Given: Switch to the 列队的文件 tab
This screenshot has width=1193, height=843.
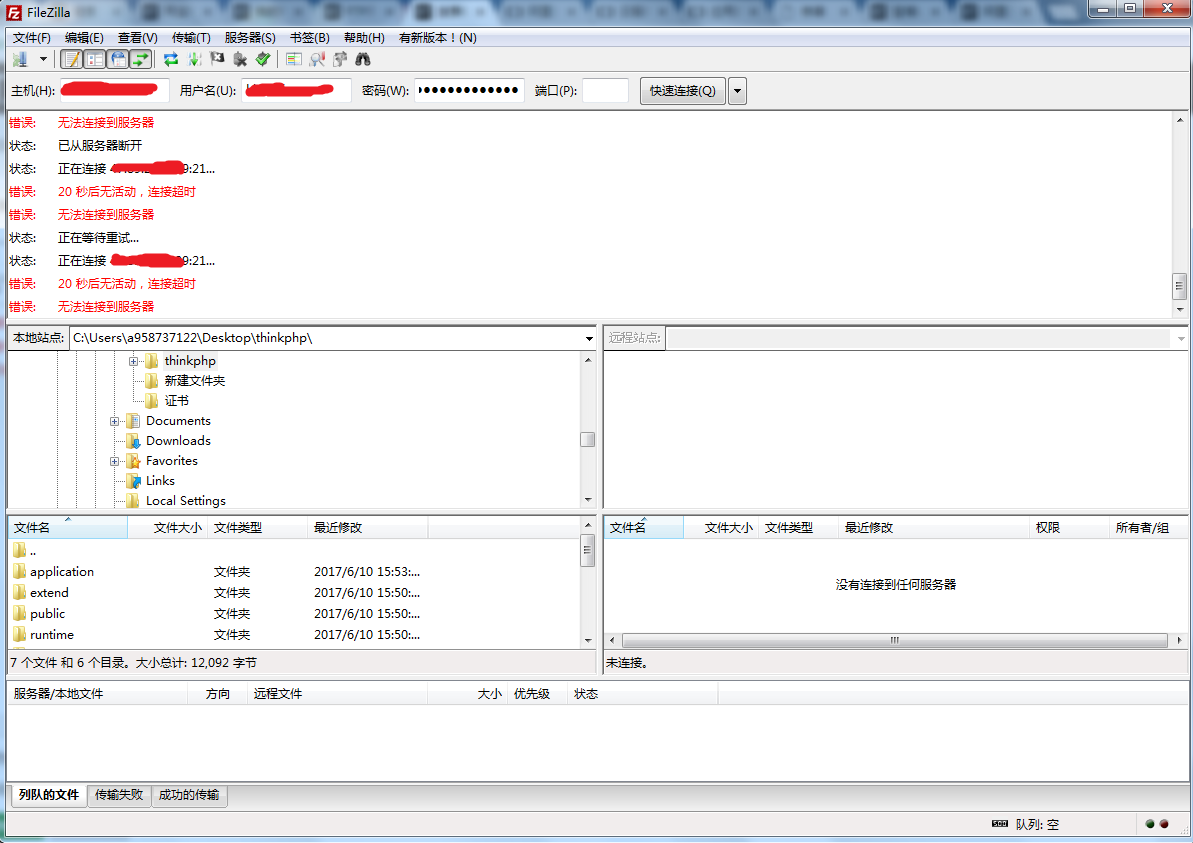Looking at the screenshot, I should (49, 795).
